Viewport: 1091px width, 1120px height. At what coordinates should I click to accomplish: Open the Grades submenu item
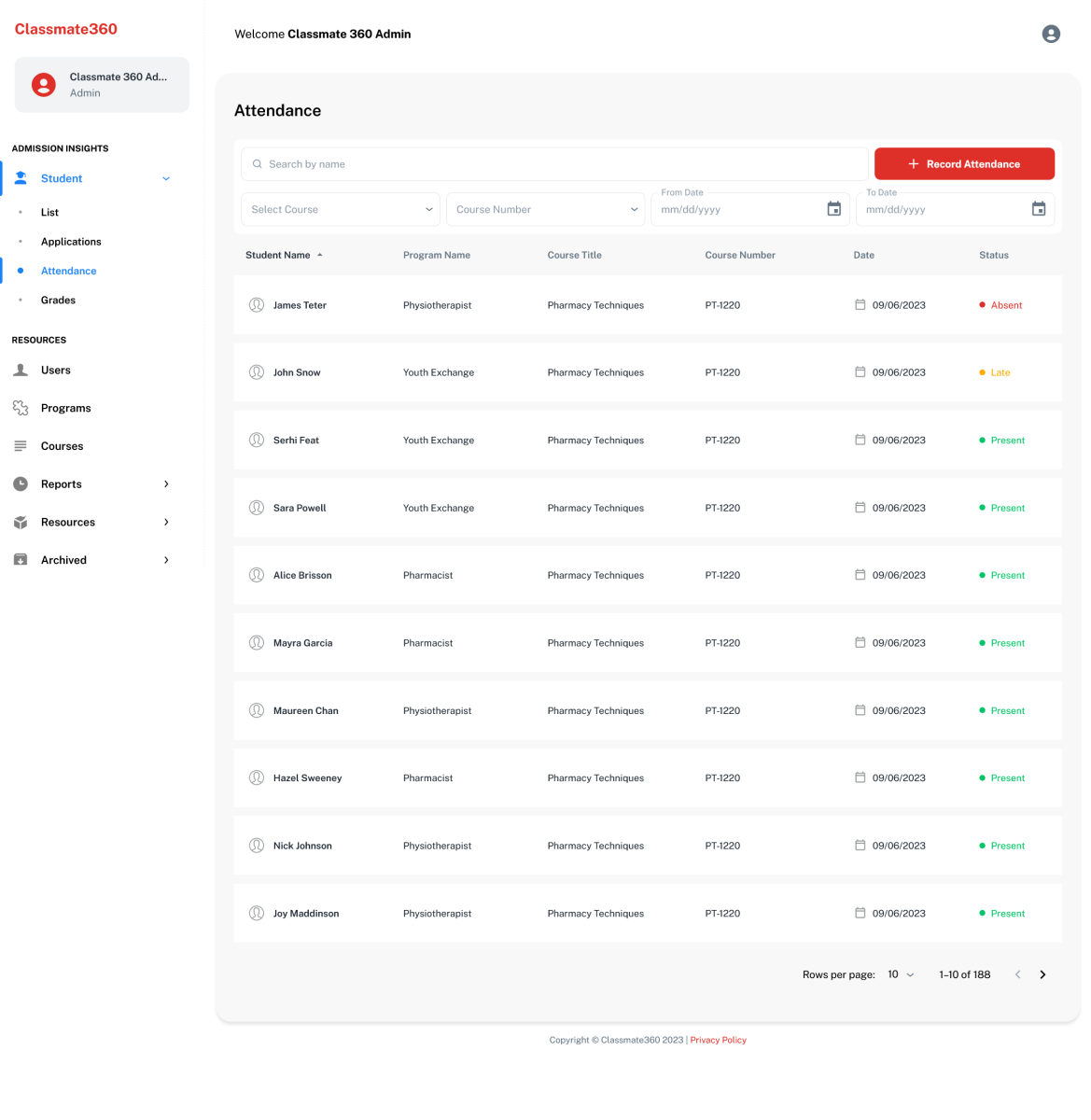pos(58,300)
